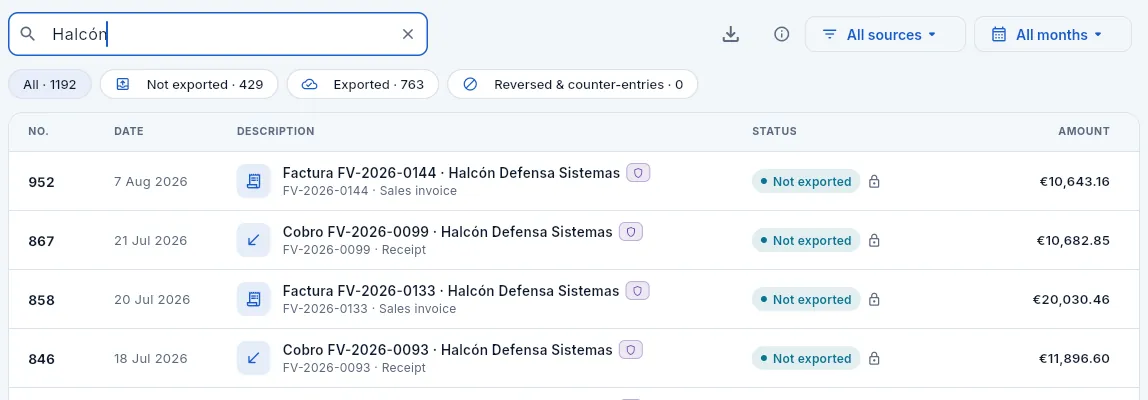
Task: Click entry number 952
Action: pyautogui.click(x=41, y=182)
